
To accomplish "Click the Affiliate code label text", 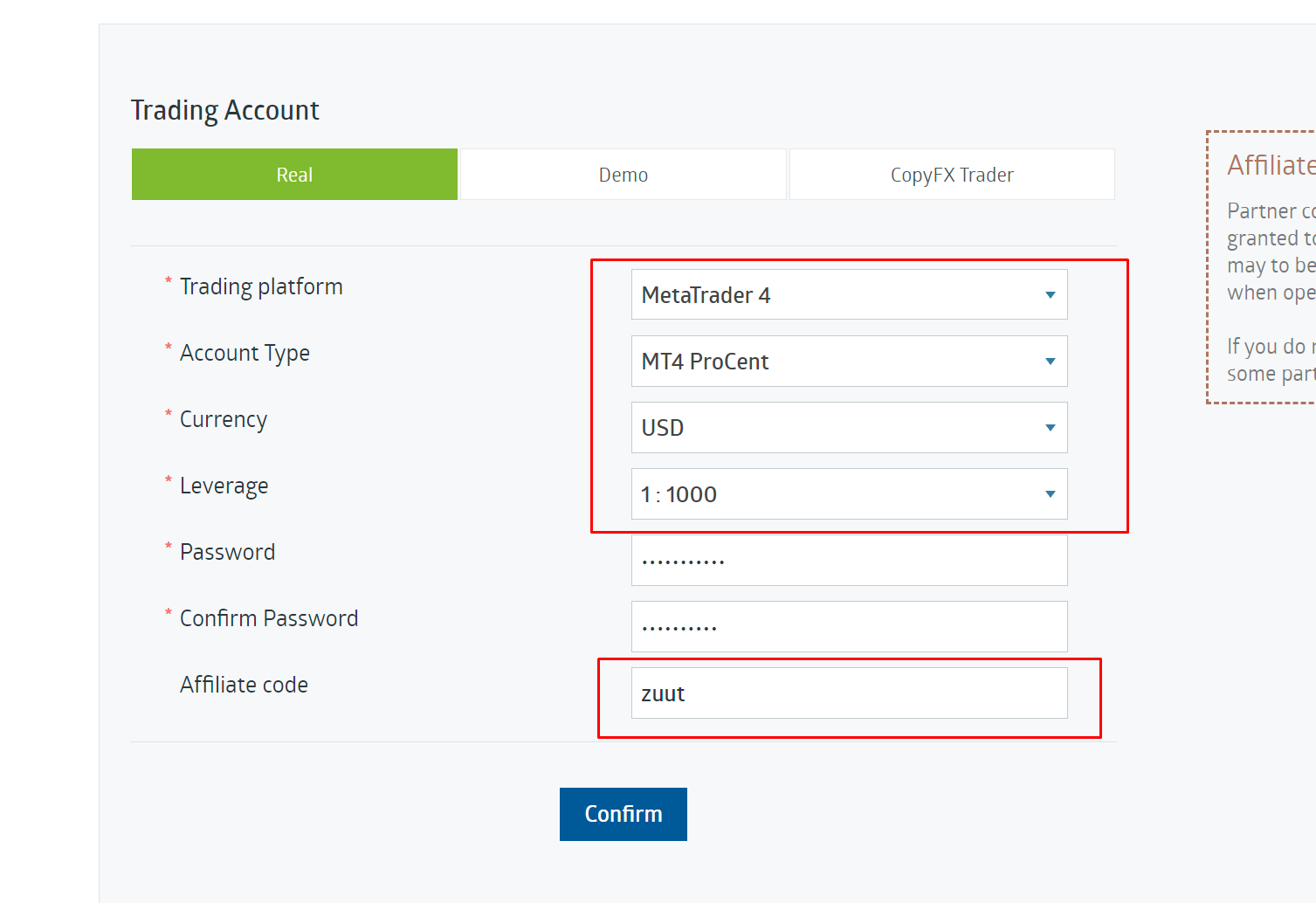I will (x=244, y=685).
